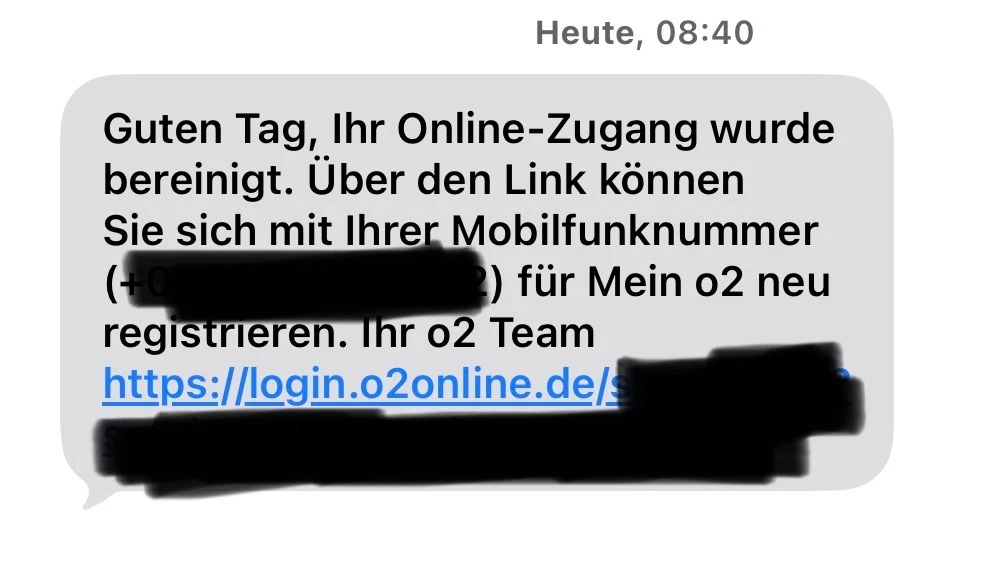Click the word 'Link' in message
Image resolution: width=988 pixels, height=572 pixels.
tap(545, 180)
